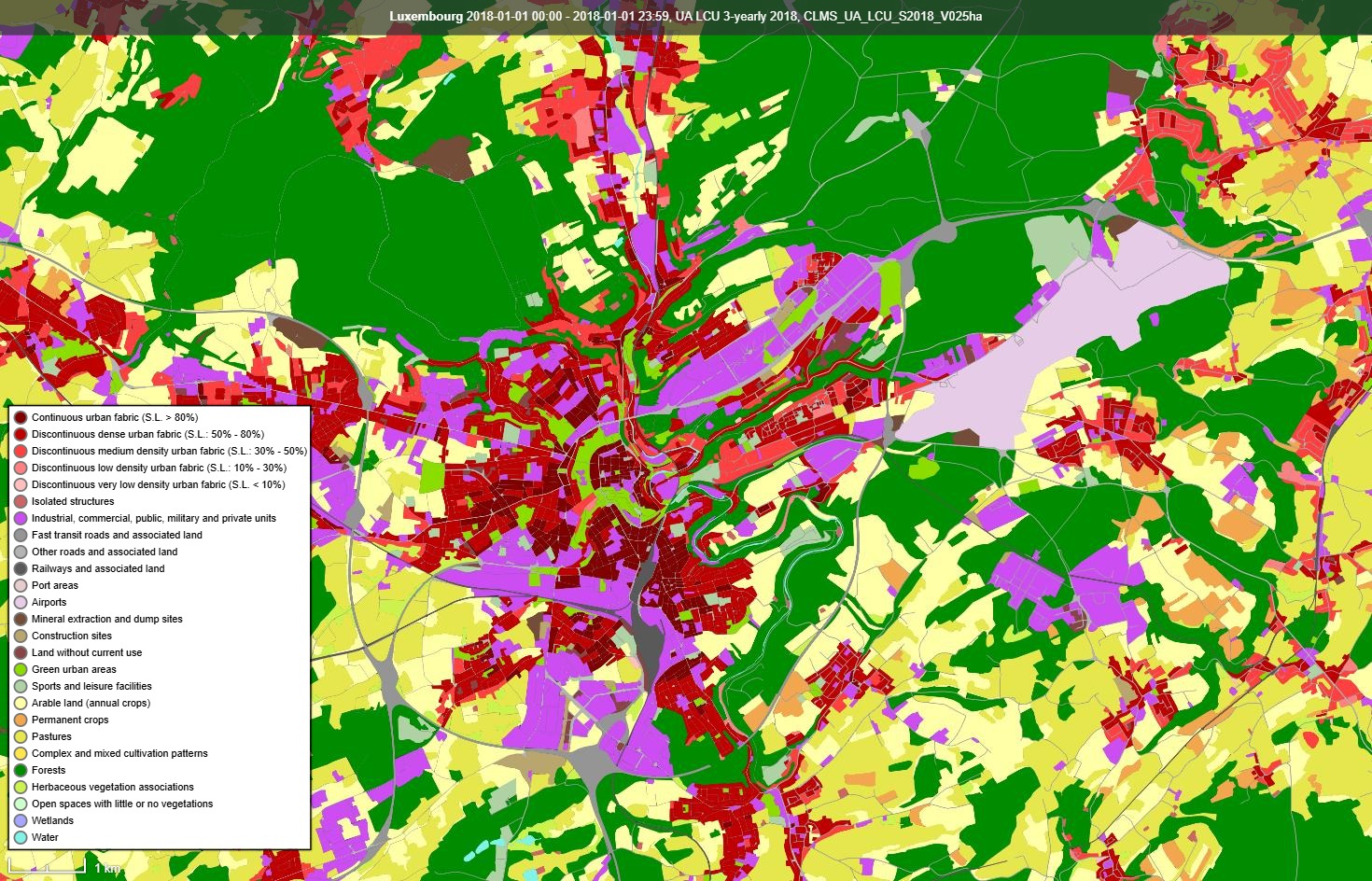The height and width of the screenshot is (881, 1372).
Task: Click the Luxembourg map title at top
Action: pyautogui.click(x=685, y=16)
